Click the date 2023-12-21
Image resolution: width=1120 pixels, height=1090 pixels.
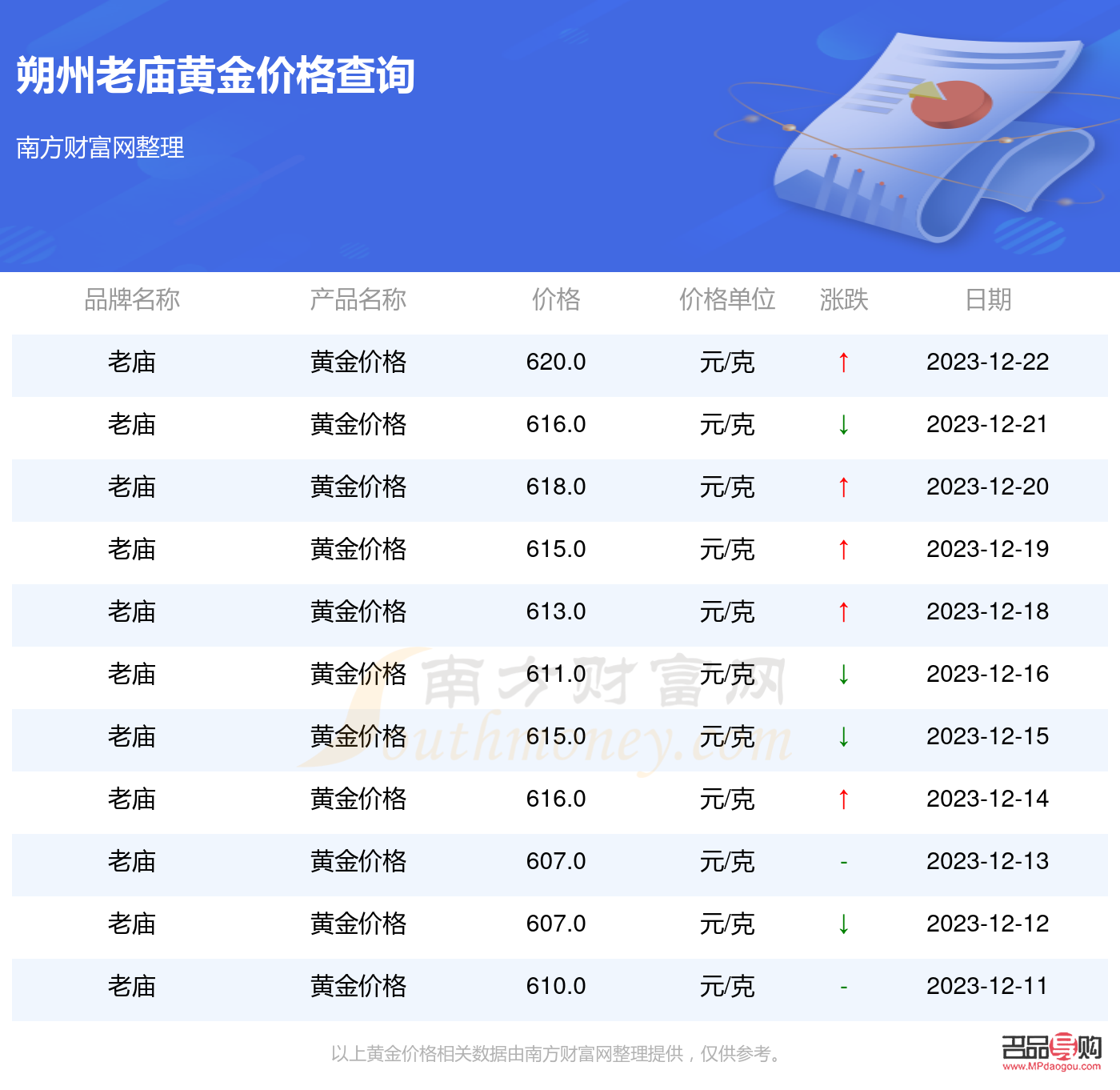[x=988, y=424]
